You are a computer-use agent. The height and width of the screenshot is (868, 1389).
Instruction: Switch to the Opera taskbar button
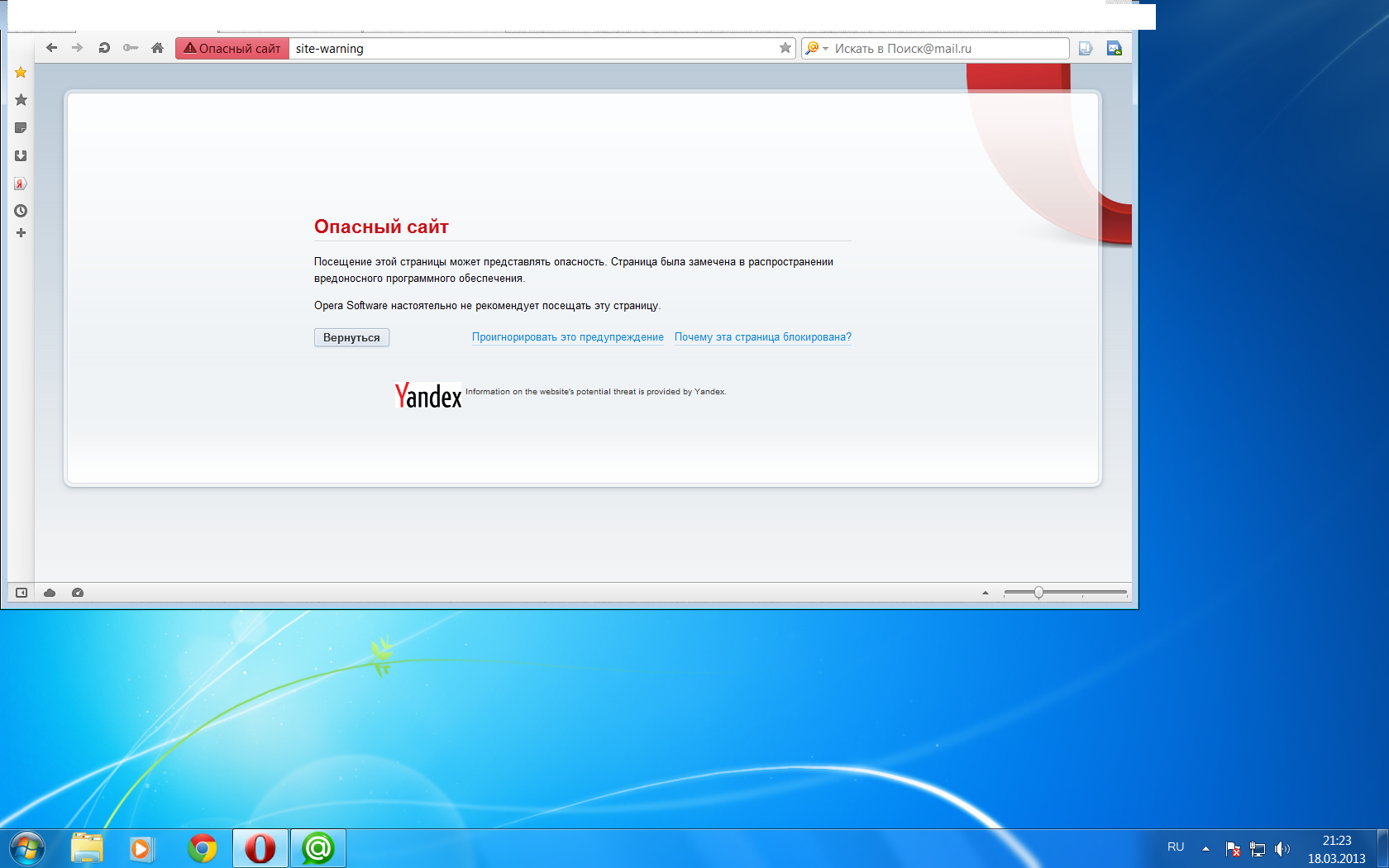click(260, 848)
